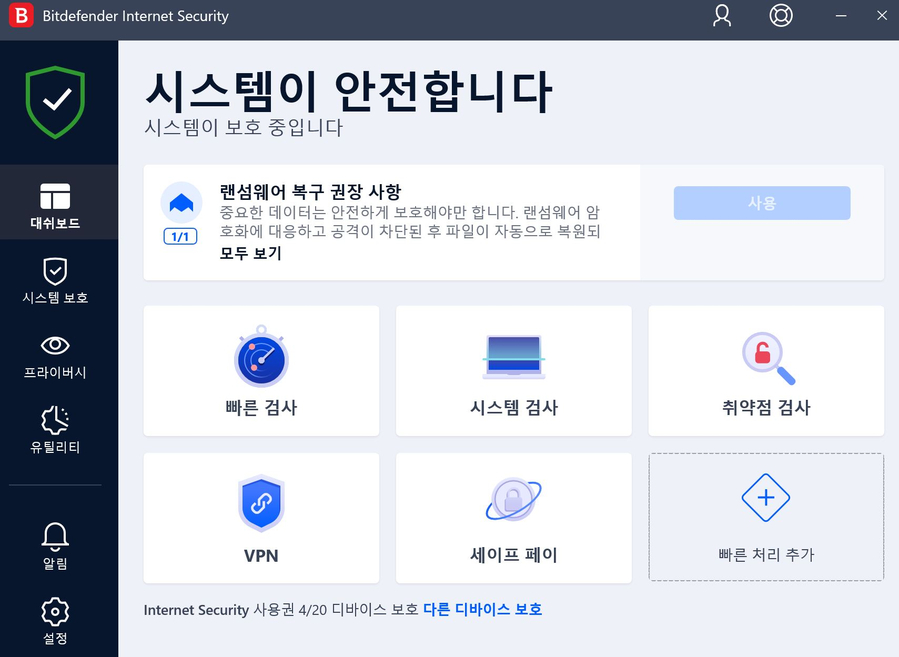Click the 1/1 recommendation counter
899x657 pixels.
pos(181,236)
